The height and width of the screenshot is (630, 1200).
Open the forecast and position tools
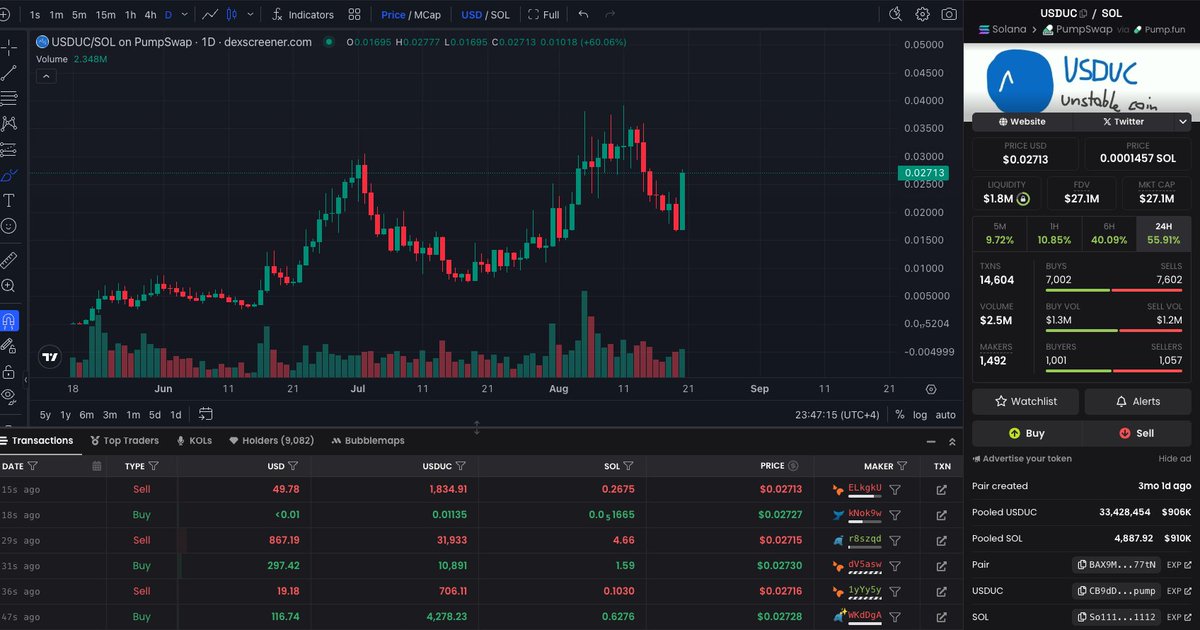tap(9, 150)
